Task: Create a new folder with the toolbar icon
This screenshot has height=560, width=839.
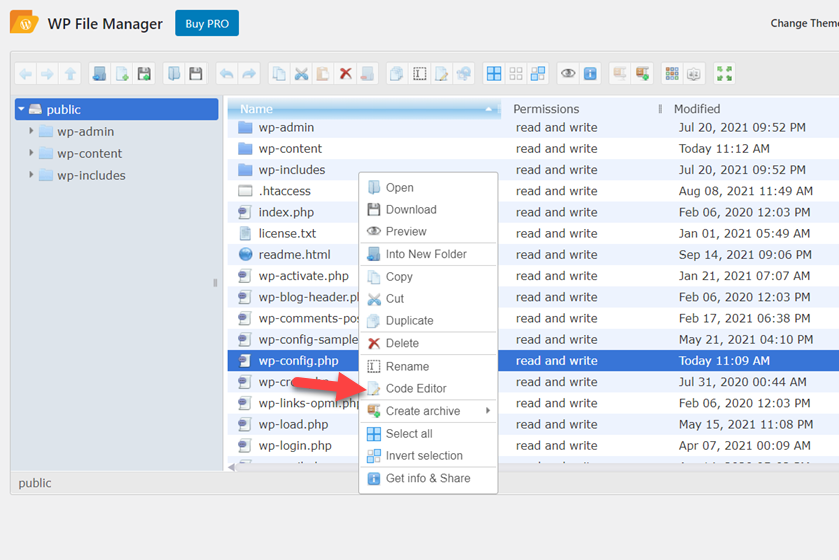Action: tap(99, 74)
